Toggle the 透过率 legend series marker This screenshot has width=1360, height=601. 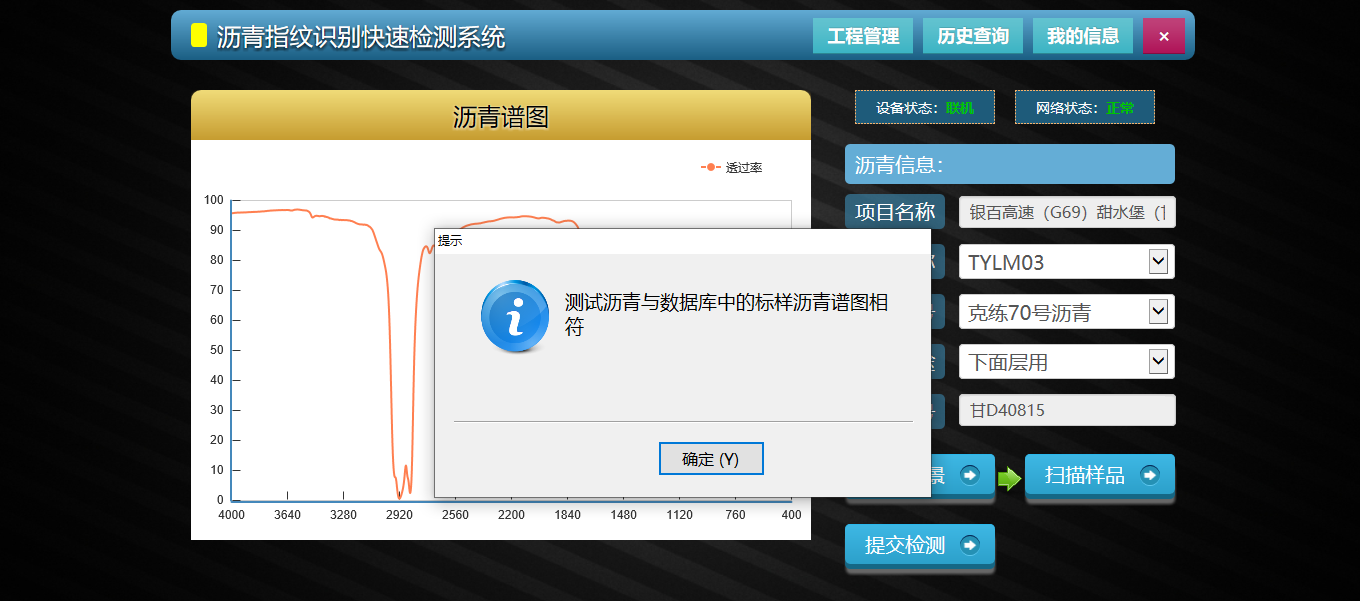[x=711, y=167]
